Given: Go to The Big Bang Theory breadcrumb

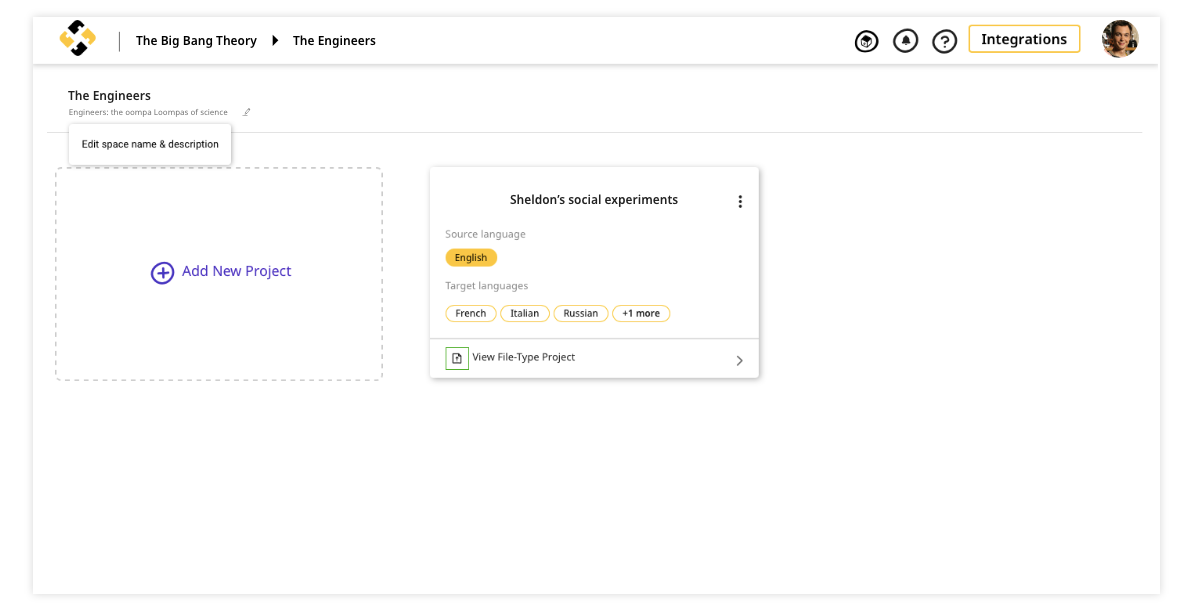Looking at the screenshot, I should coord(196,41).
